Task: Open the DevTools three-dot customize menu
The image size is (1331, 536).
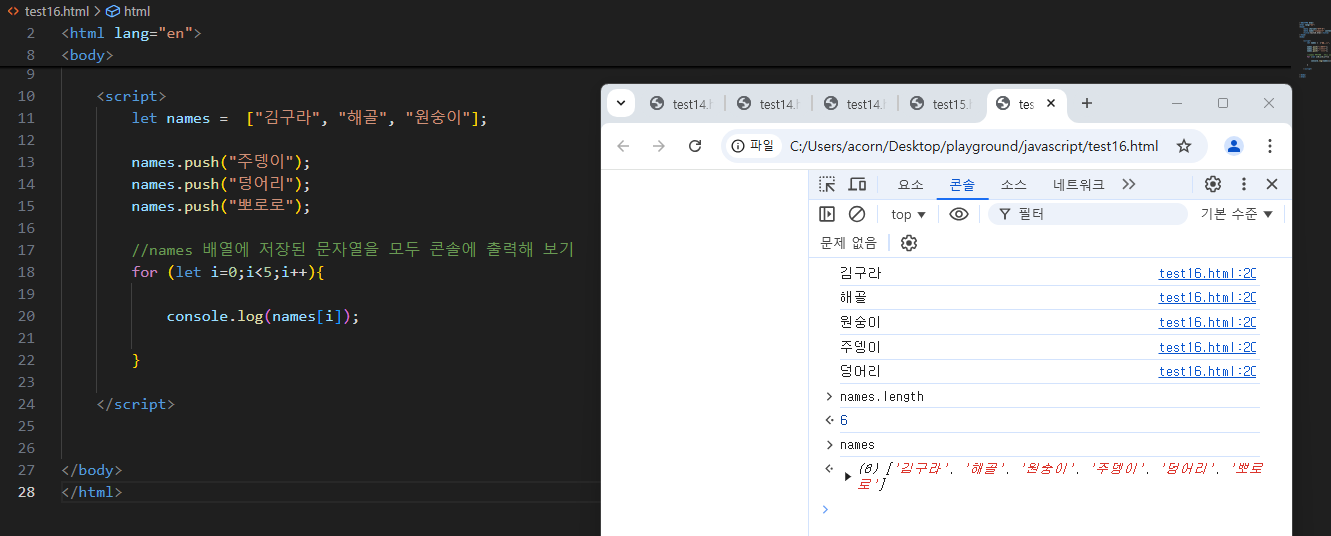Action: [x=1244, y=184]
